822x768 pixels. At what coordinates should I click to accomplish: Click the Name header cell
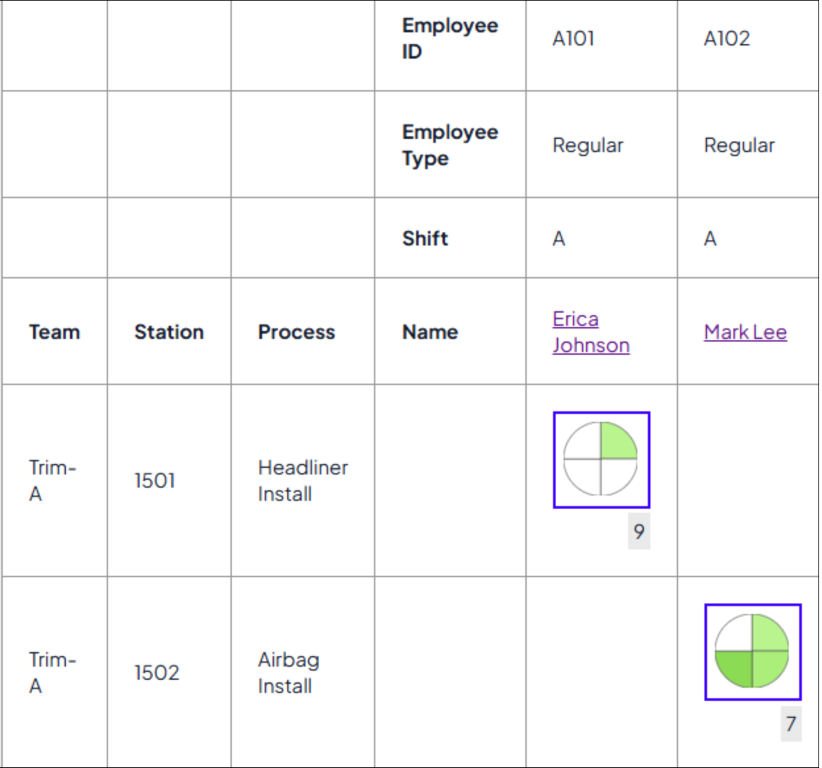[x=450, y=331]
